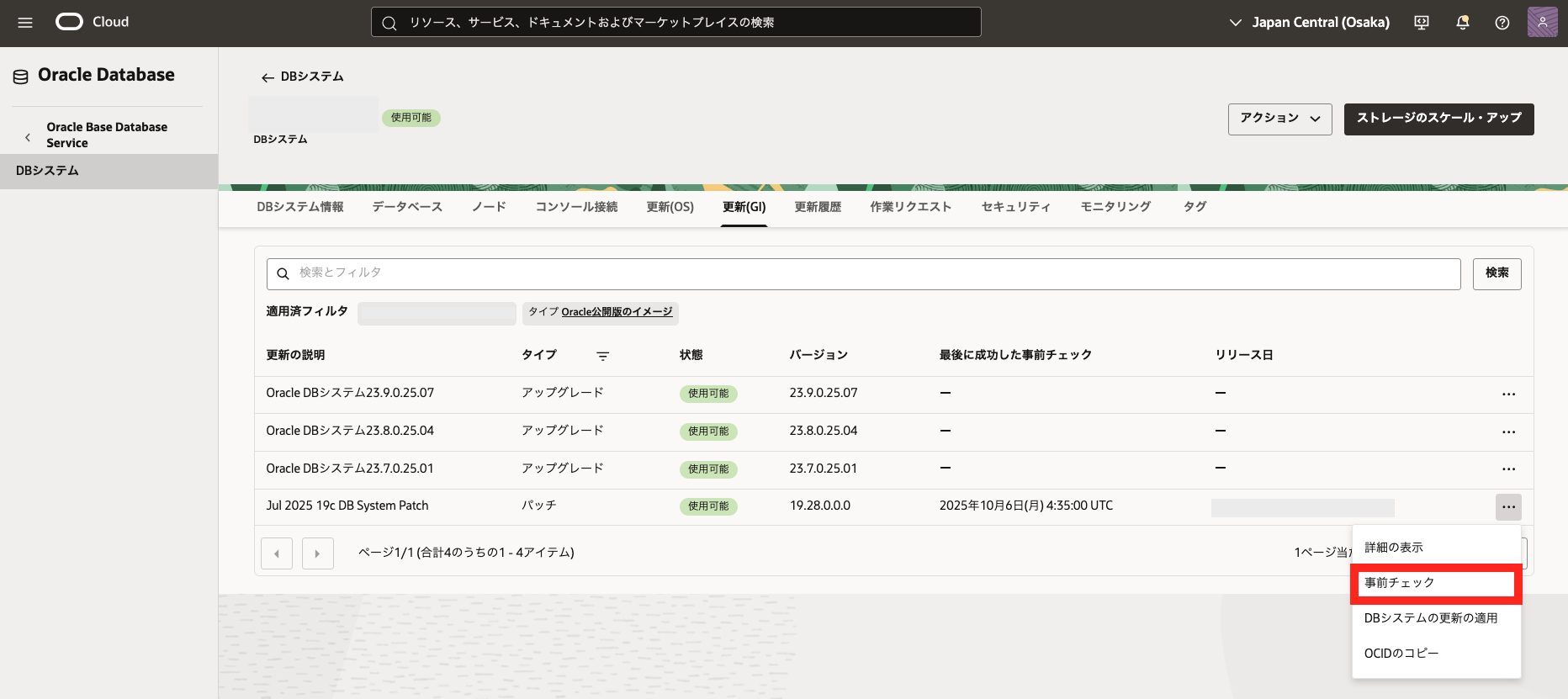1568x699 pixels.
Task: Switch to the 更新(OS) tab
Action: click(x=670, y=207)
